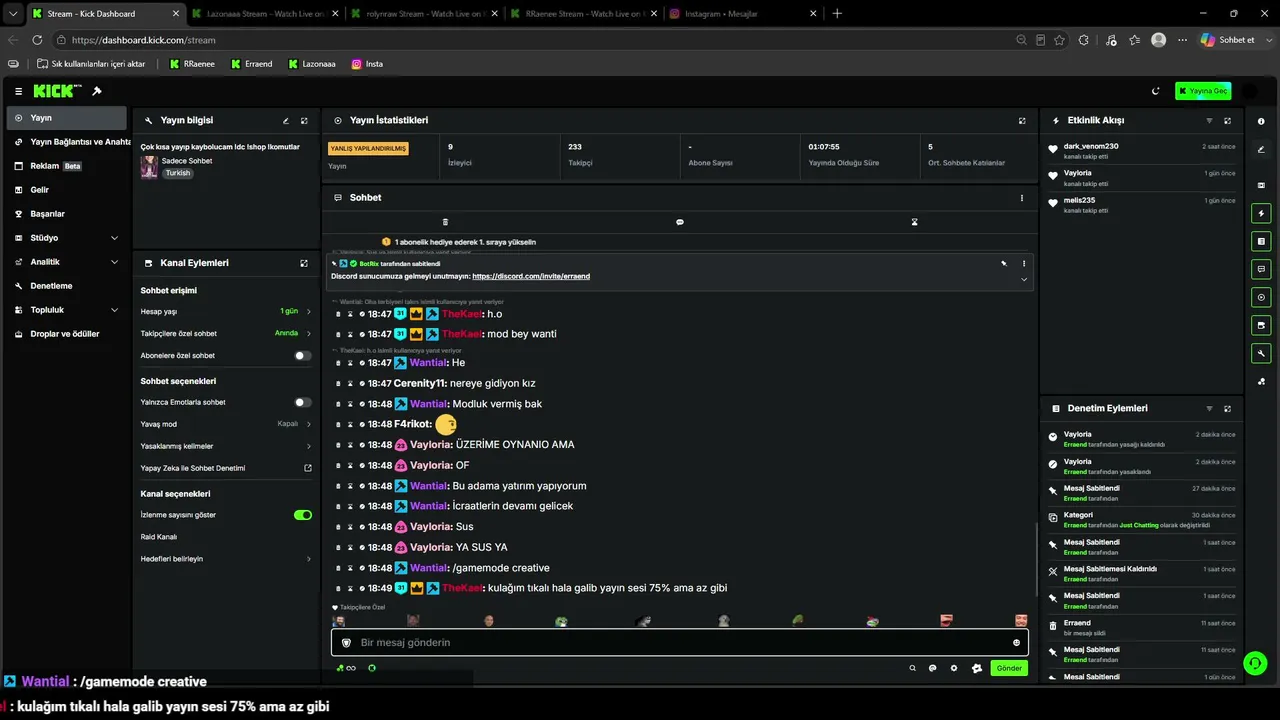Click dark_venom230 in the activity feed
Image resolution: width=1280 pixels, height=720 pixels.
1091,146
